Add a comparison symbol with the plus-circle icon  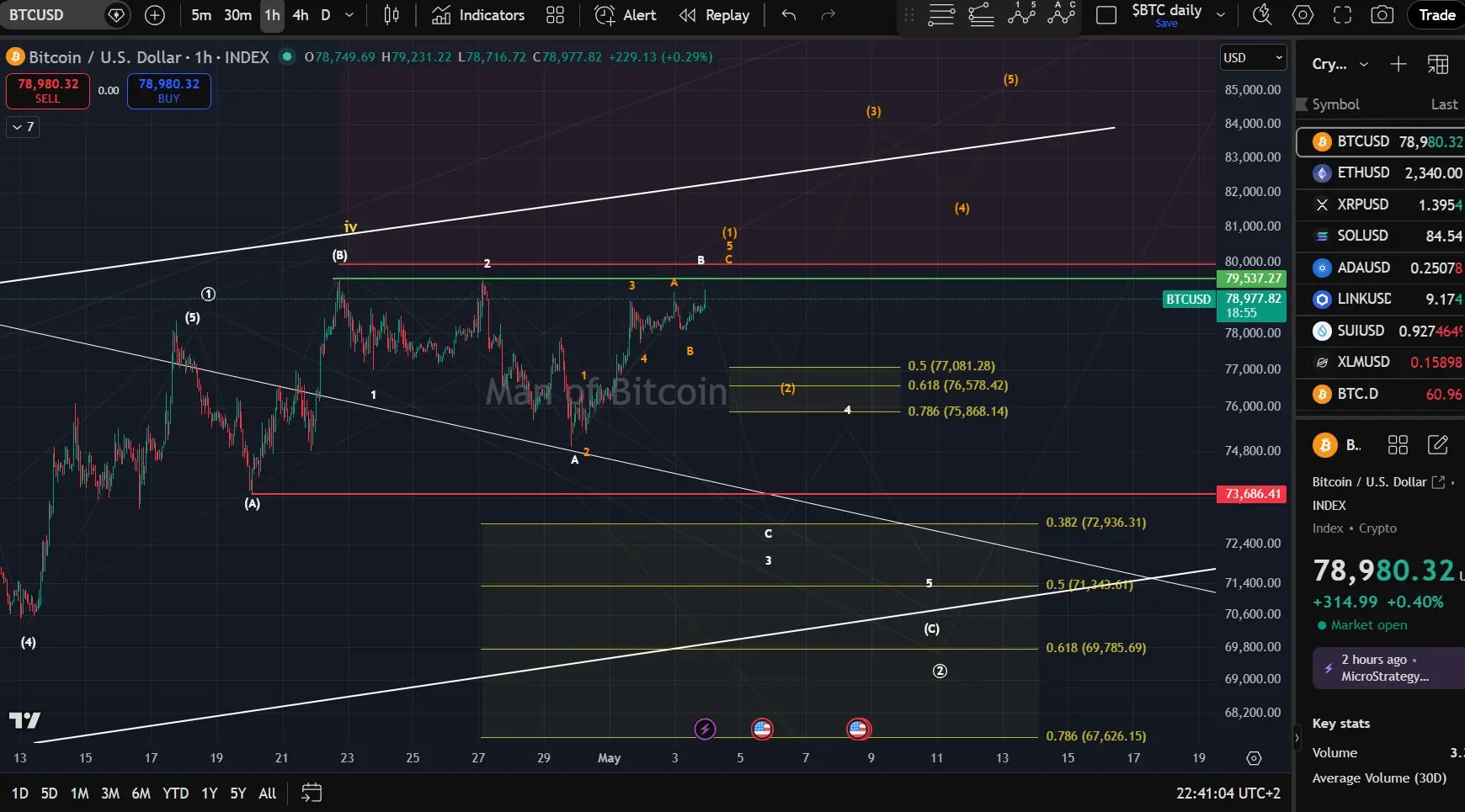[x=155, y=15]
